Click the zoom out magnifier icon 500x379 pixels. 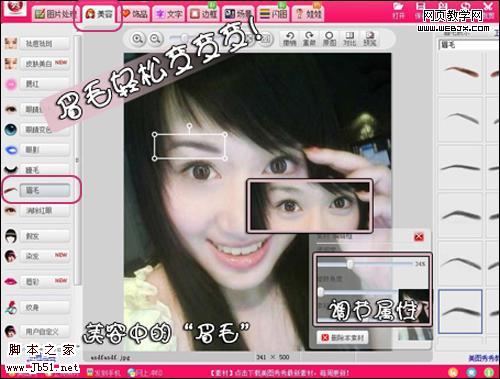click(x=155, y=39)
